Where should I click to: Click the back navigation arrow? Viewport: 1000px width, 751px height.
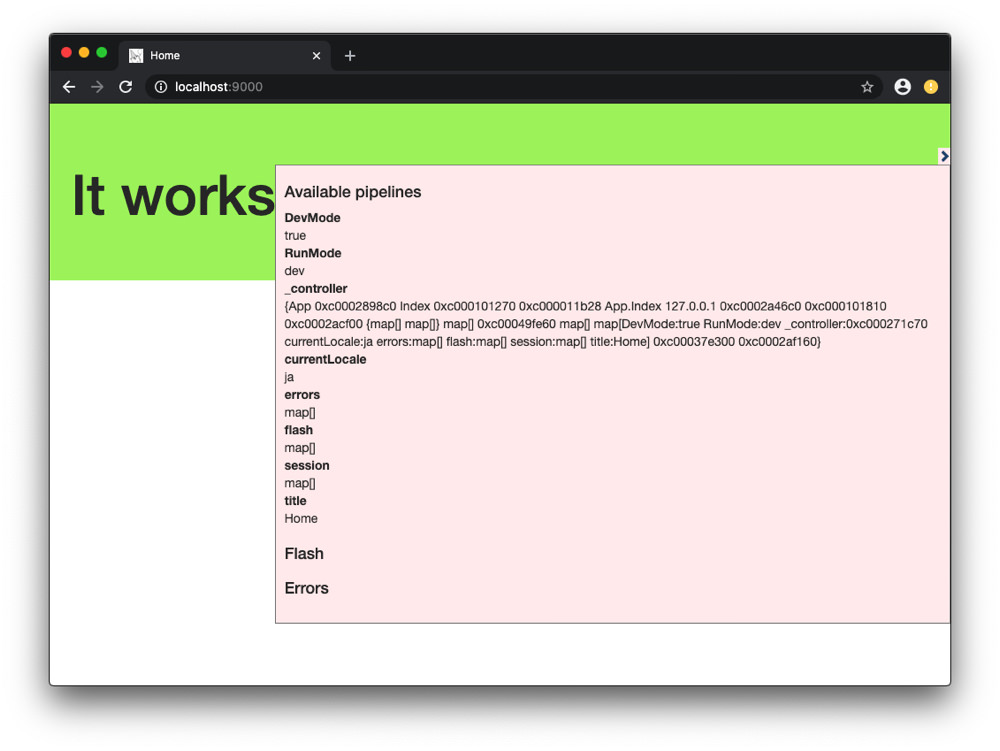(x=68, y=87)
